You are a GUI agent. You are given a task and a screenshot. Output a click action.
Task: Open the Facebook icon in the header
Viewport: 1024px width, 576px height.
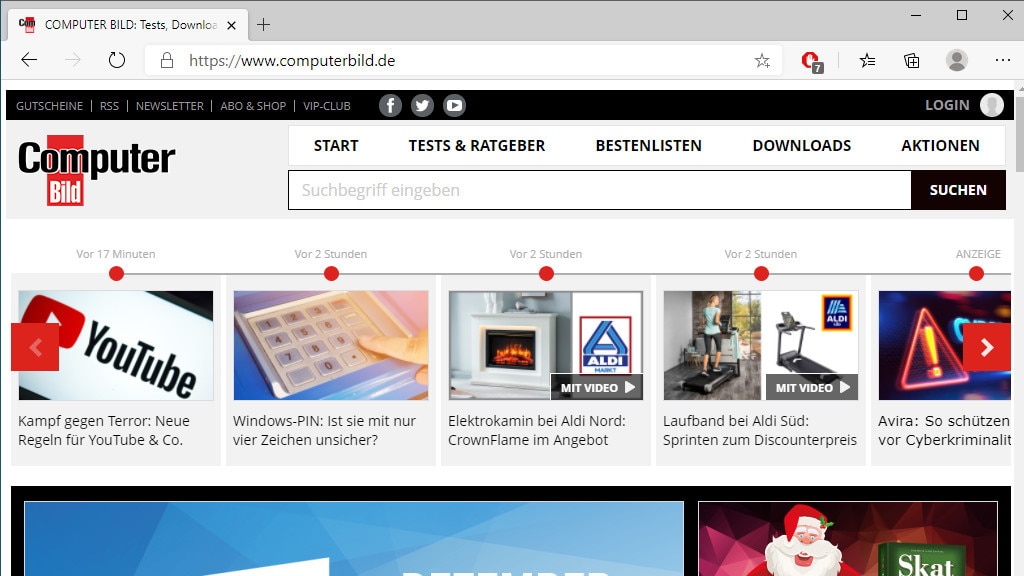pos(390,105)
